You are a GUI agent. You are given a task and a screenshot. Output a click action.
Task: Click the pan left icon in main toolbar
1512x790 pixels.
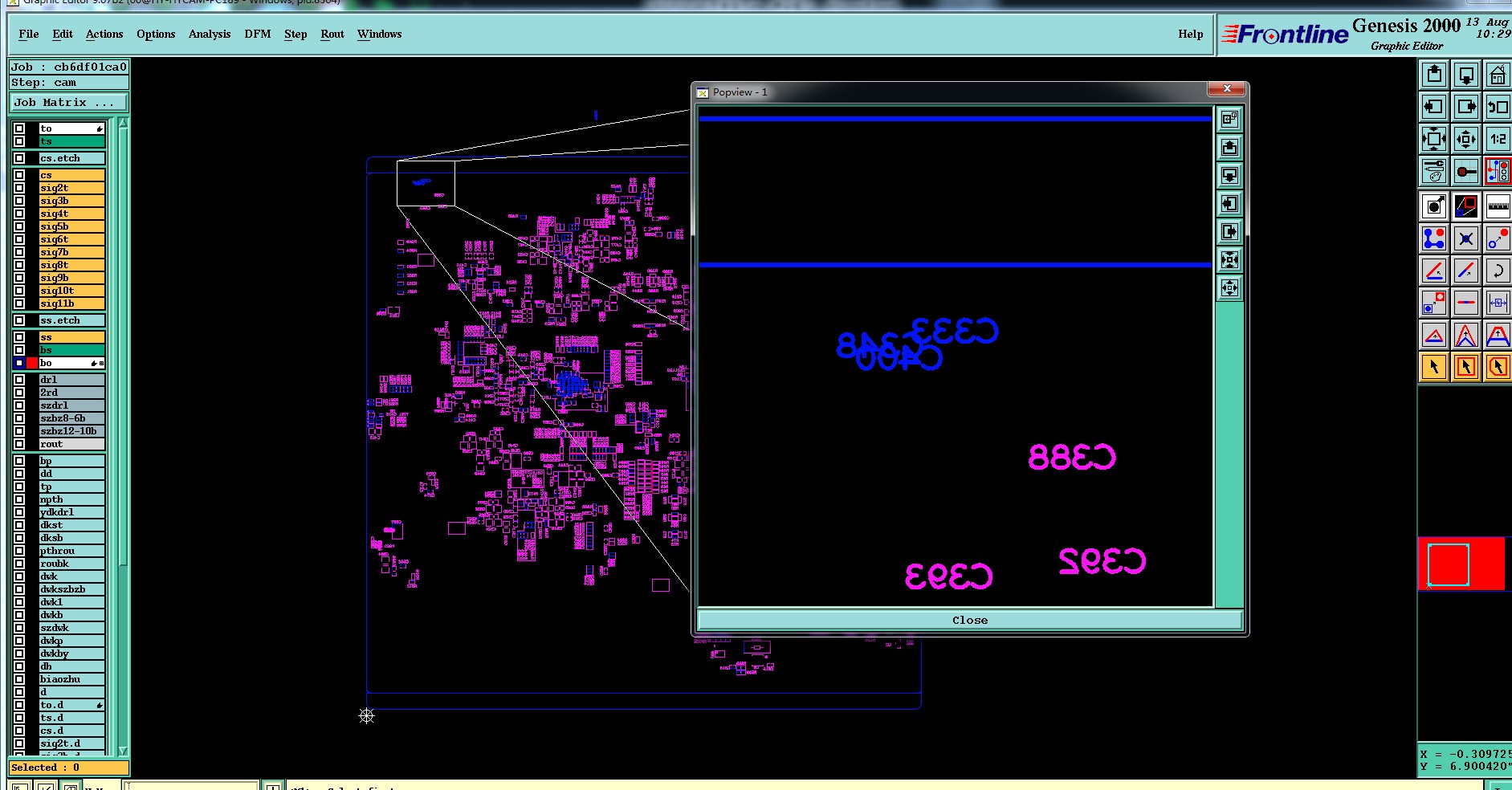[1434, 107]
